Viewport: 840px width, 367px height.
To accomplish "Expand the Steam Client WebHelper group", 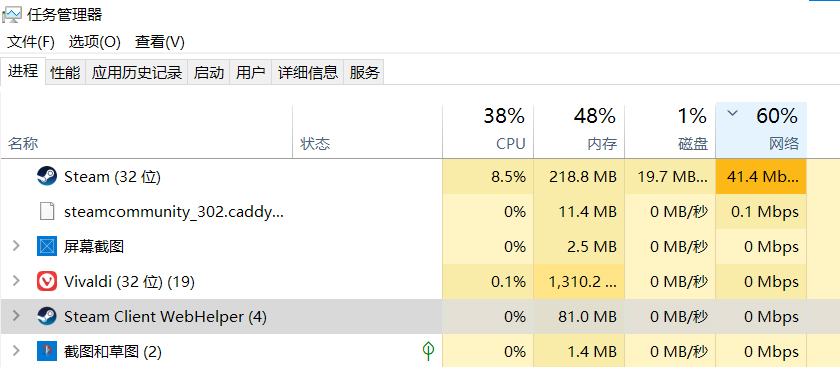I will (16, 317).
